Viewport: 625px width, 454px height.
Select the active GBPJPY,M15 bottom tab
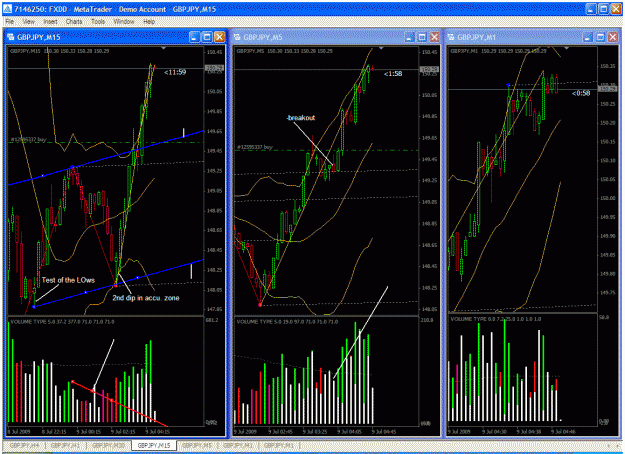coord(154,445)
